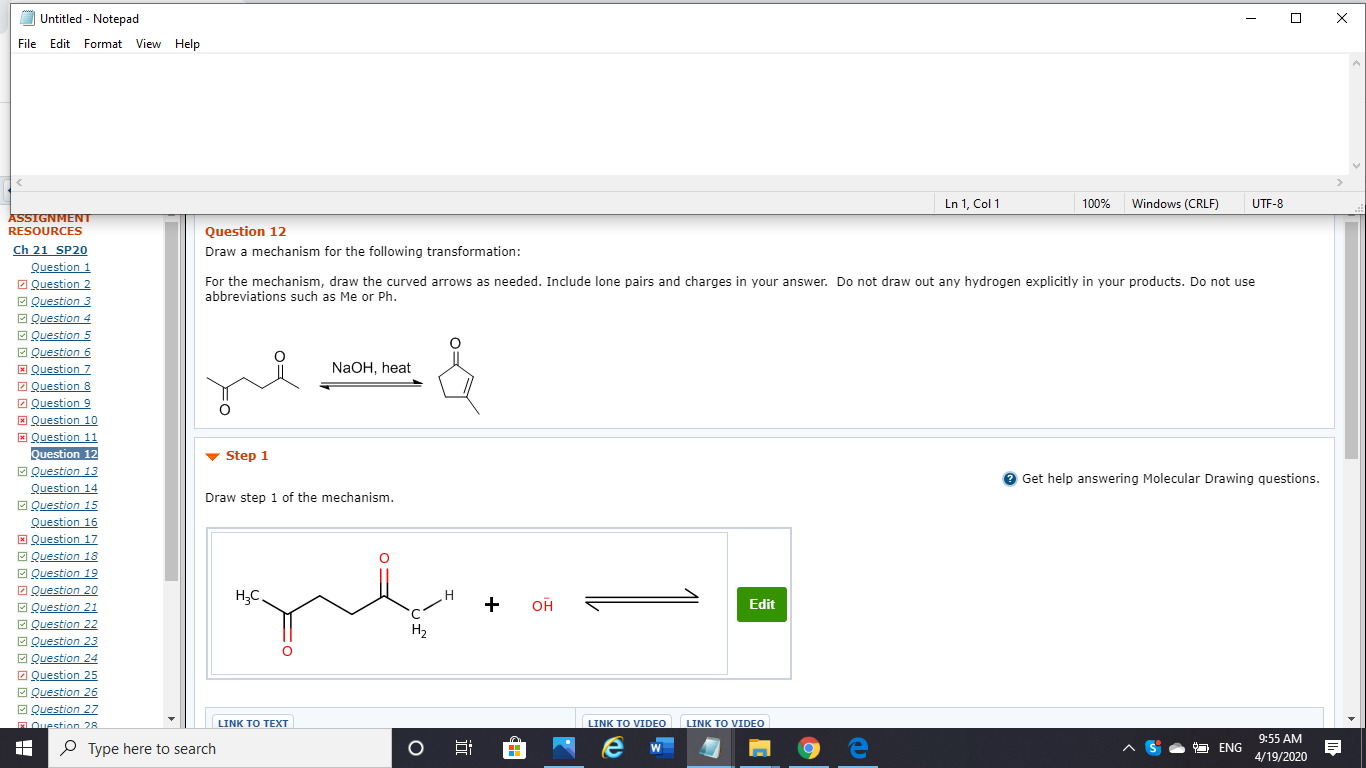Click the green check beside Question 3
The width and height of the screenshot is (1366, 768).
pos(23,300)
